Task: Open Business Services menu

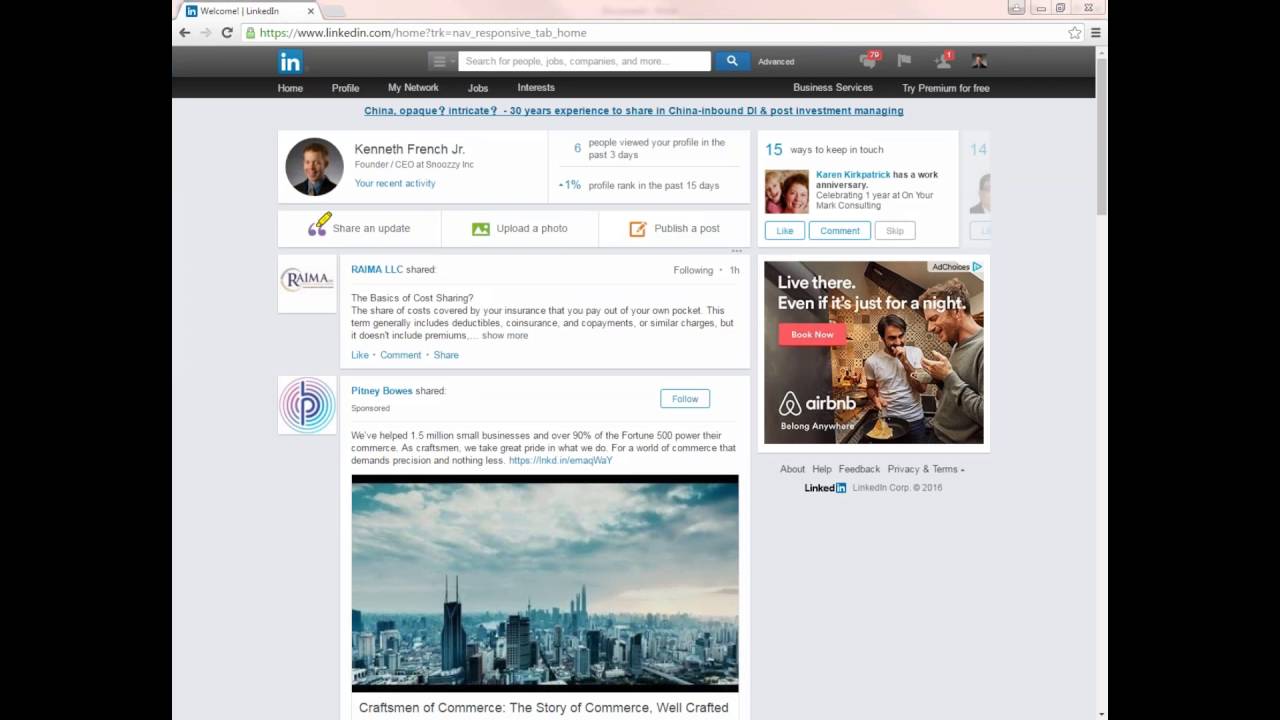Action: [833, 88]
